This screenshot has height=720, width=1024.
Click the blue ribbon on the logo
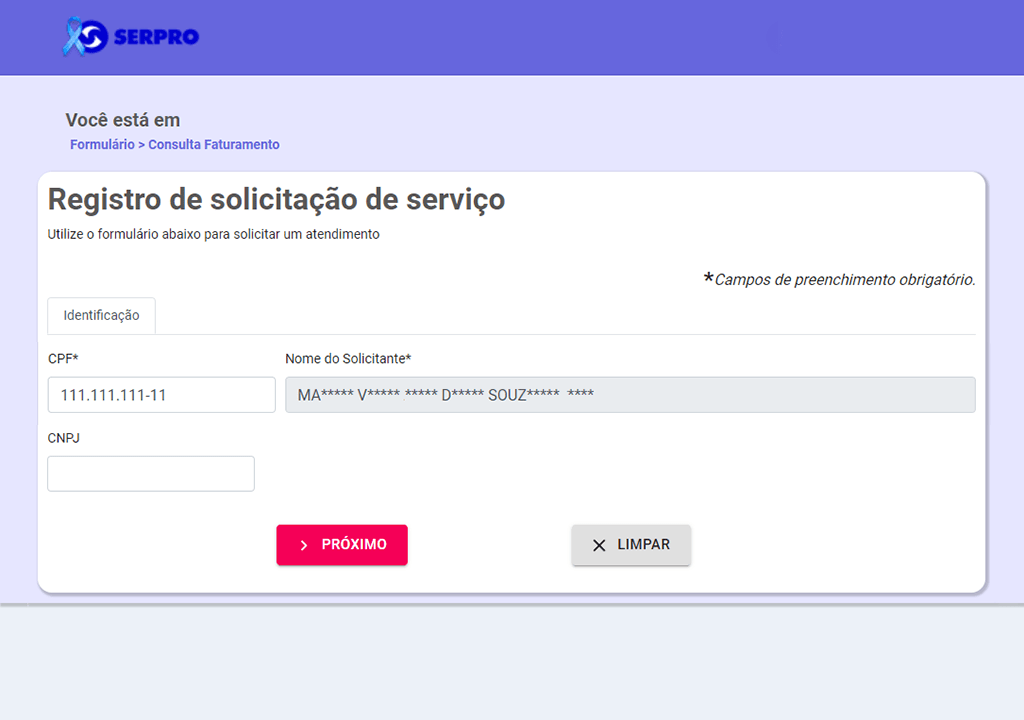click(x=72, y=38)
